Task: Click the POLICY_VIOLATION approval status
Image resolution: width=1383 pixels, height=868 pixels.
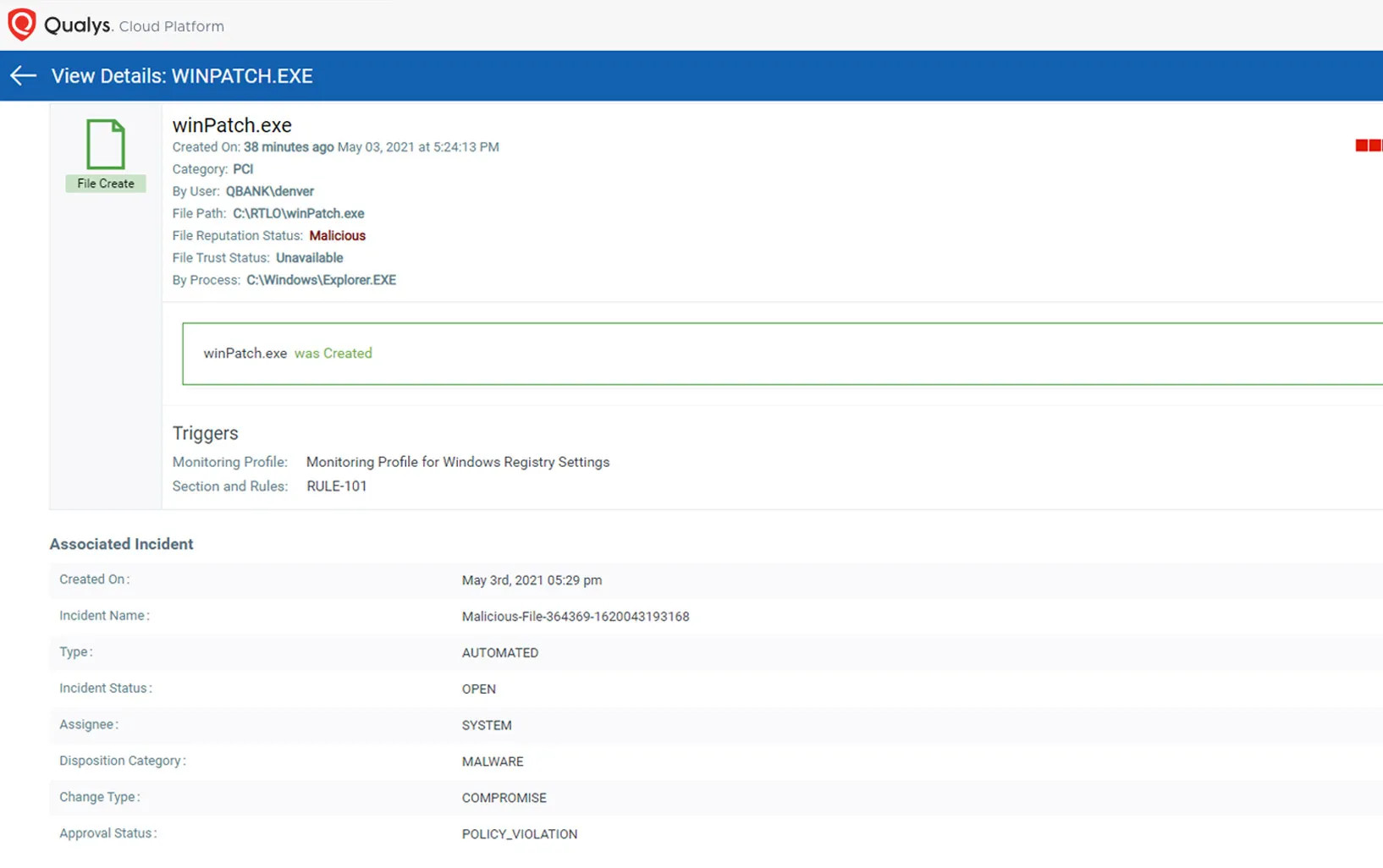Action: coord(519,833)
